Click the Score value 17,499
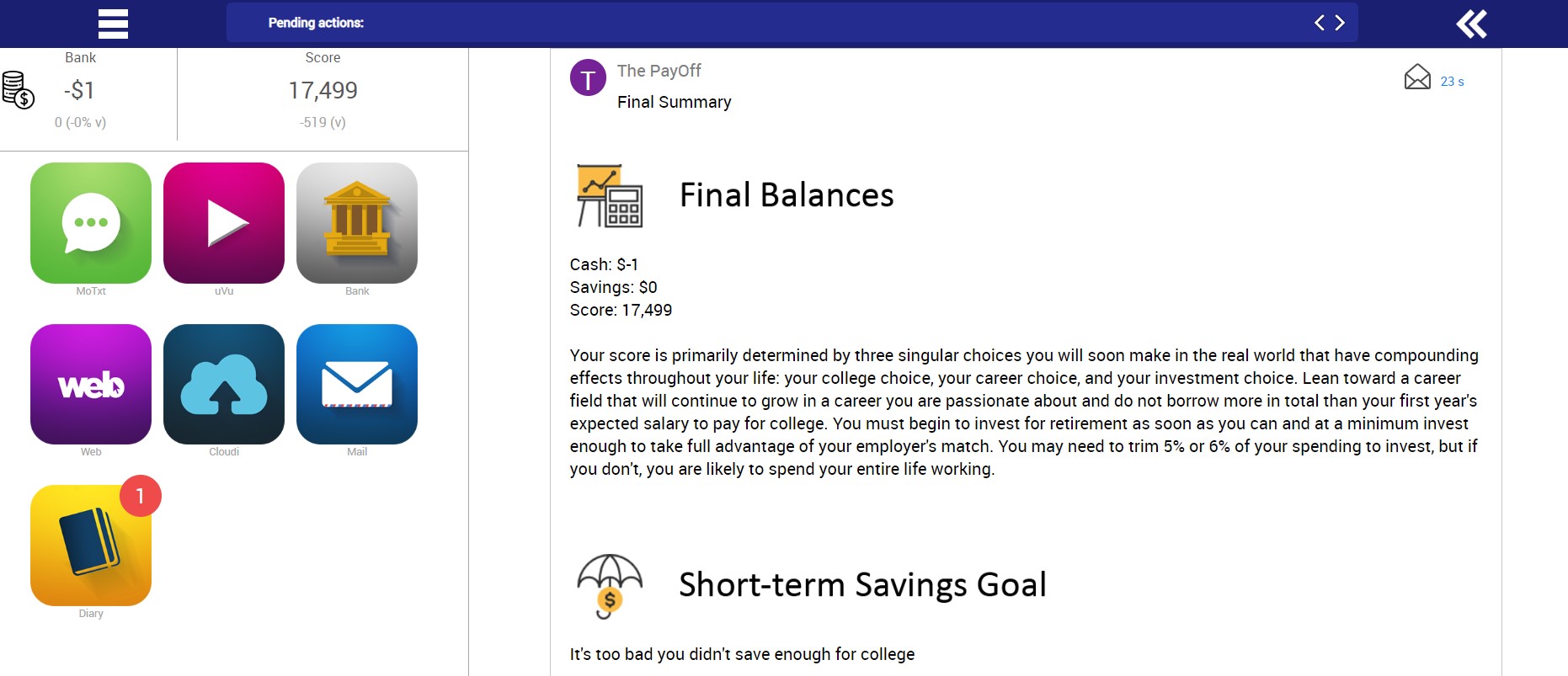The width and height of the screenshot is (1568, 676). [323, 90]
